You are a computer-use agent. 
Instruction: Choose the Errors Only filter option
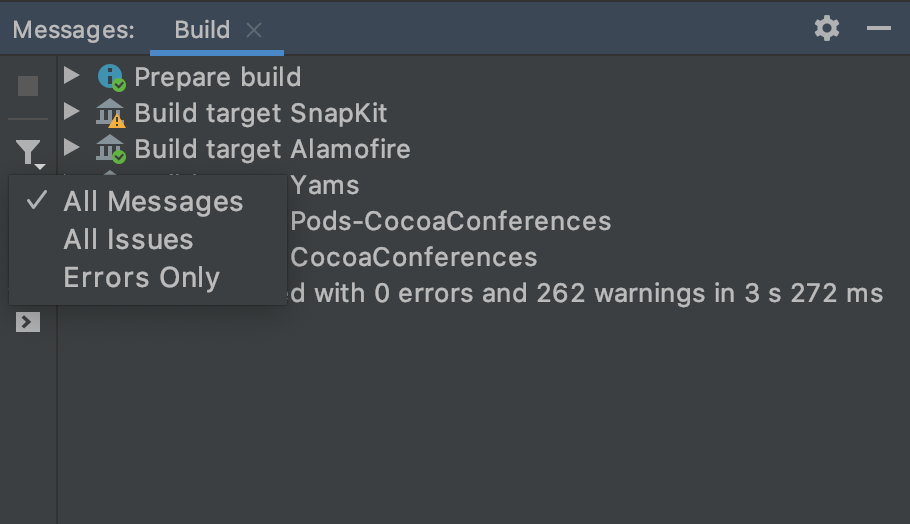(141, 278)
